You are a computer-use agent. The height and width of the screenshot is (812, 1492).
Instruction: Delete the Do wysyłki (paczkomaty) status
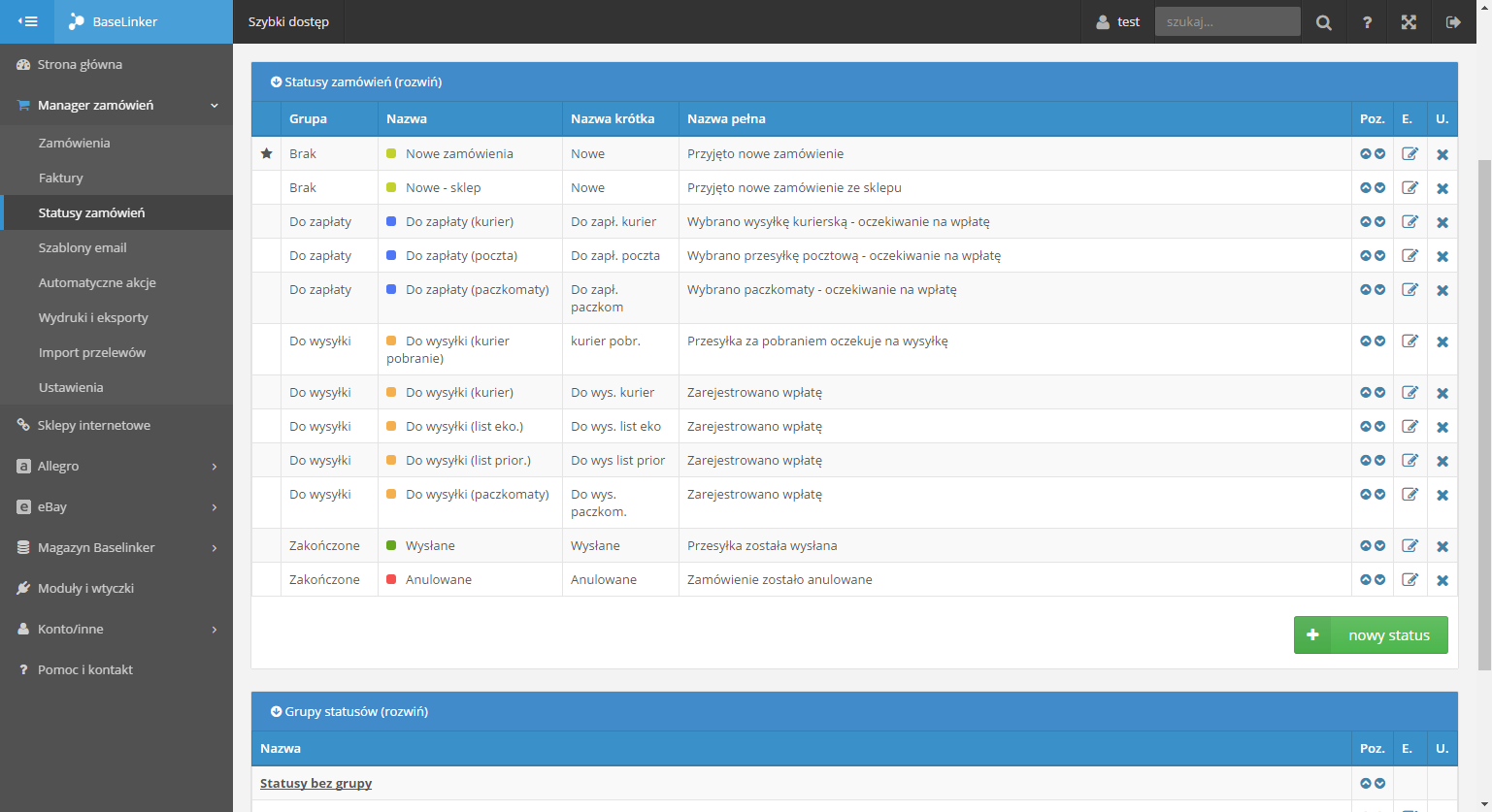[1442, 495]
